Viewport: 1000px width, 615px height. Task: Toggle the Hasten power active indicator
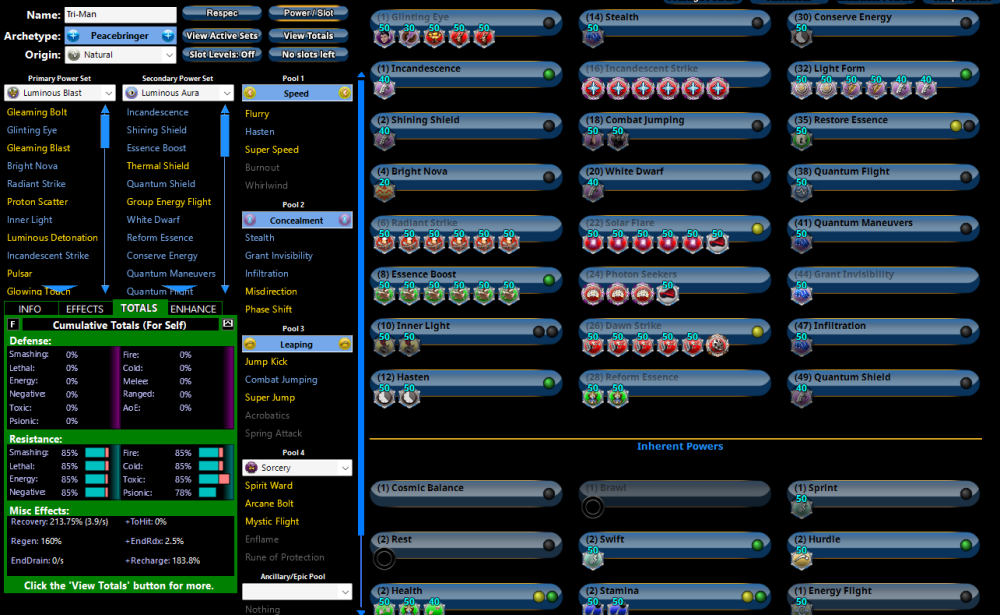[x=548, y=383]
